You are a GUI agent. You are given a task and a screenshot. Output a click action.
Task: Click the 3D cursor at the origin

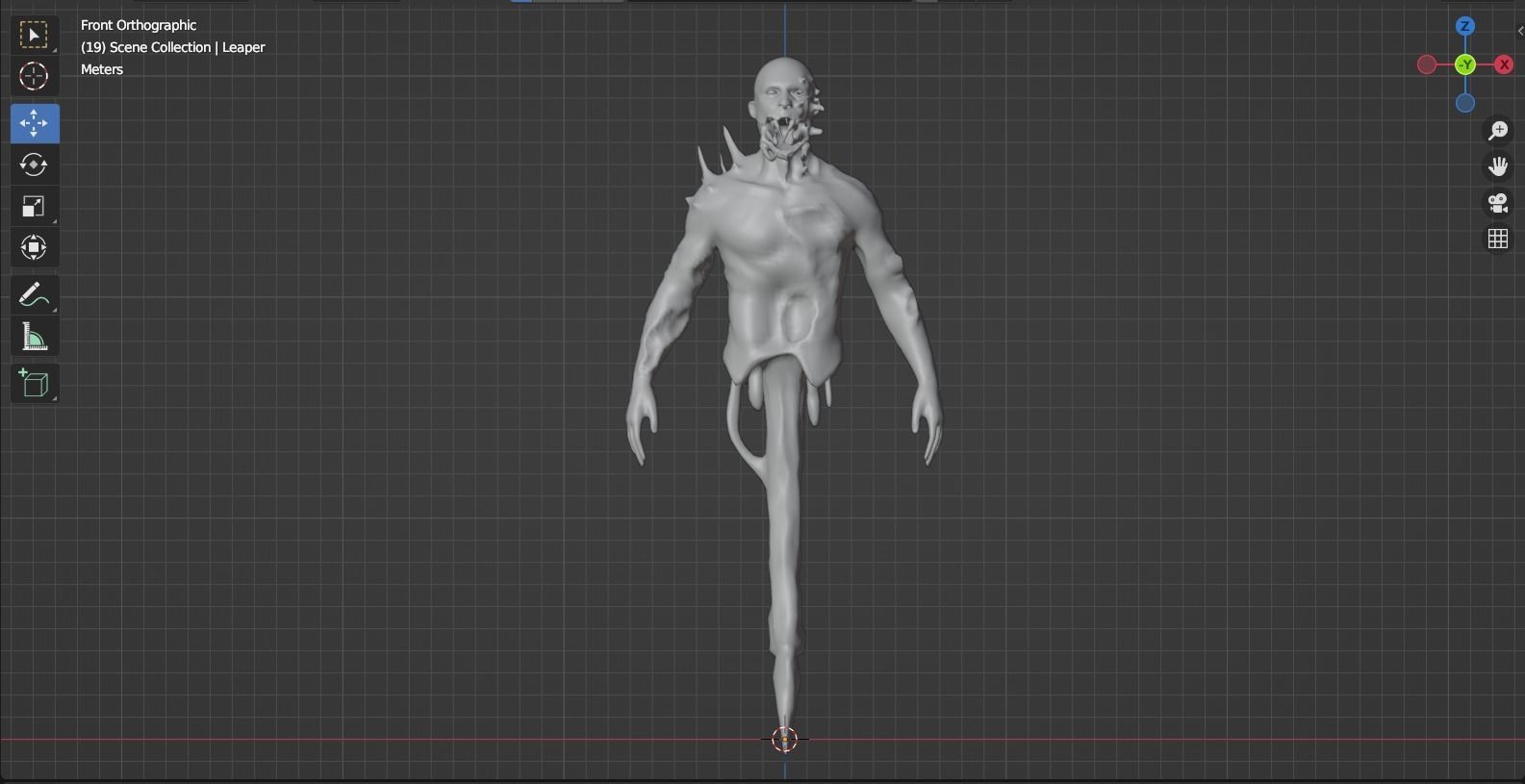tap(785, 740)
